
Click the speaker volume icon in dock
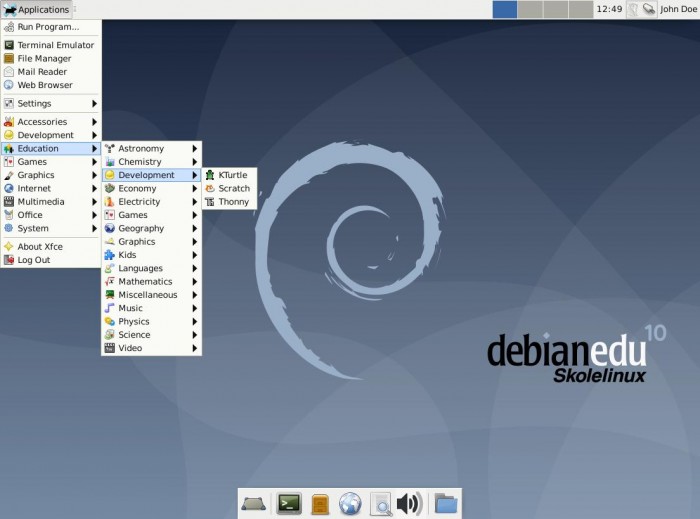[x=408, y=503]
